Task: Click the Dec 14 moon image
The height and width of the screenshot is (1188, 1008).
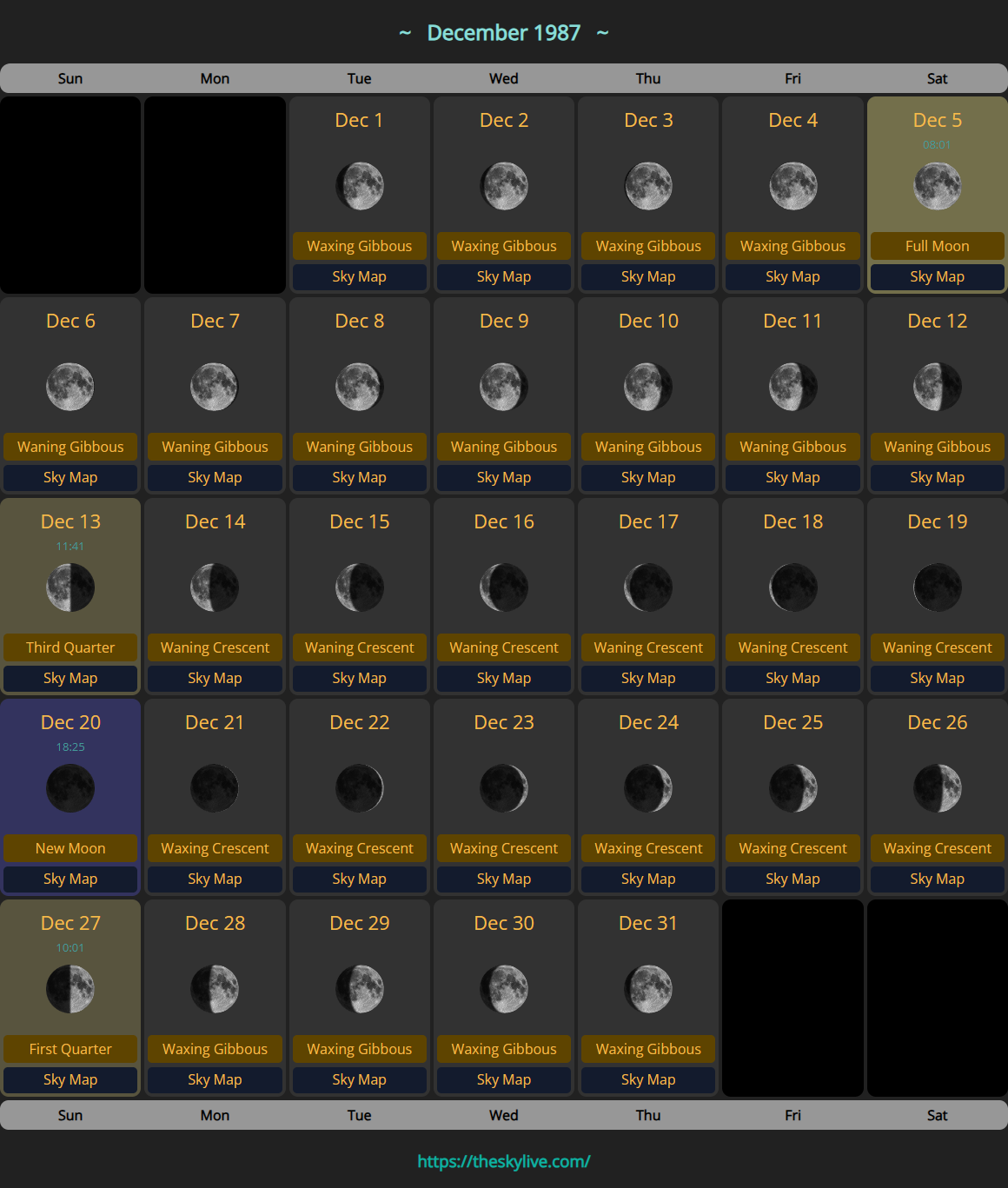Action: click(215, 587)
